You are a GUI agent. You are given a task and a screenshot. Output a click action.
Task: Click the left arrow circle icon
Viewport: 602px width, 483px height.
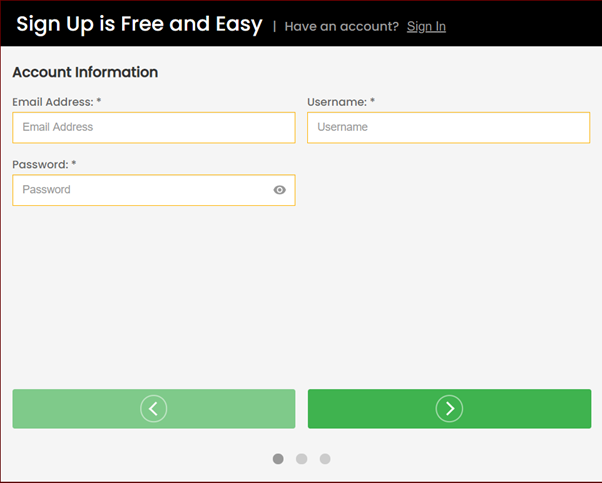[x=153, y=408]
